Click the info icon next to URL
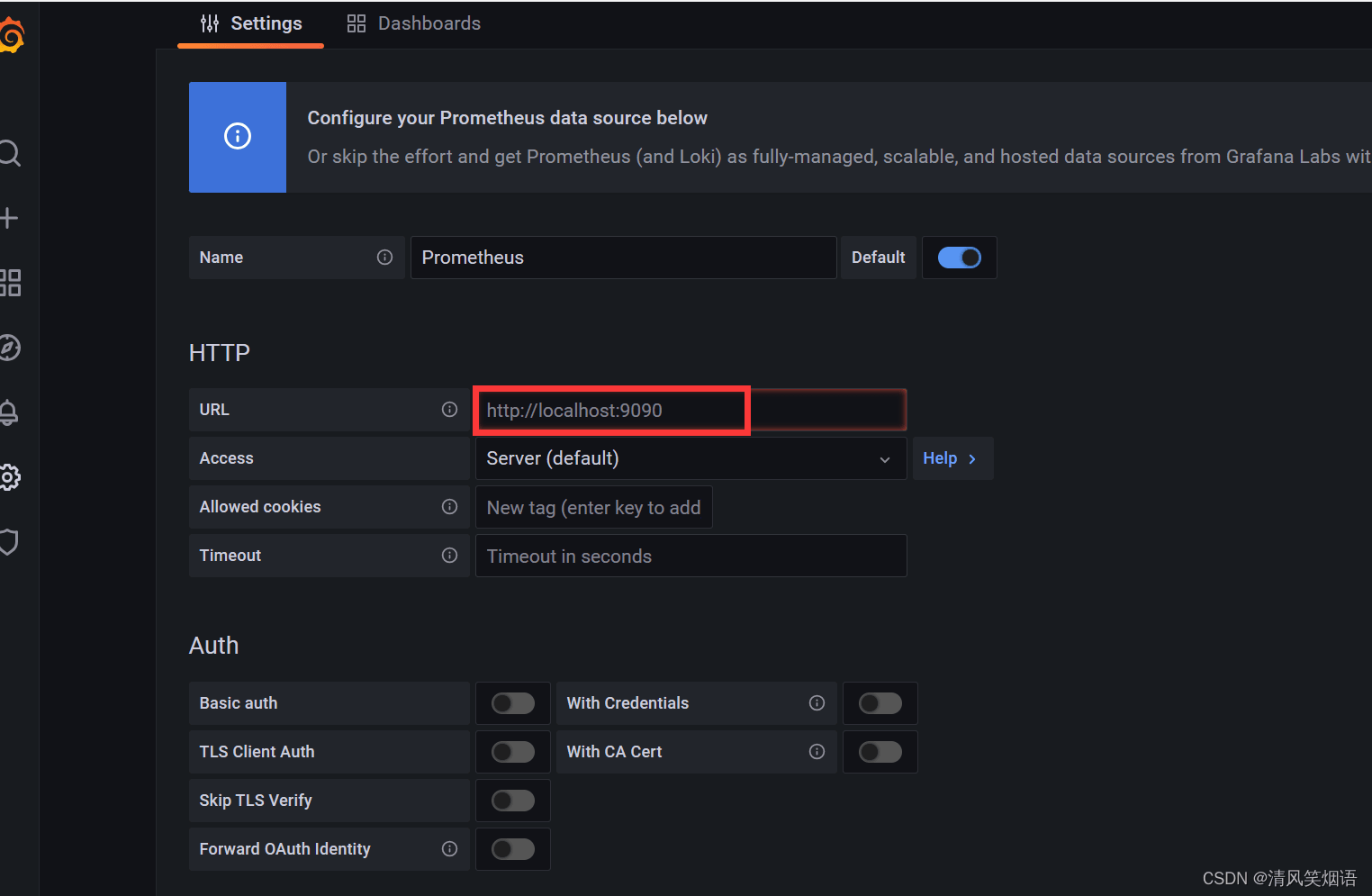 coord(449,410)
